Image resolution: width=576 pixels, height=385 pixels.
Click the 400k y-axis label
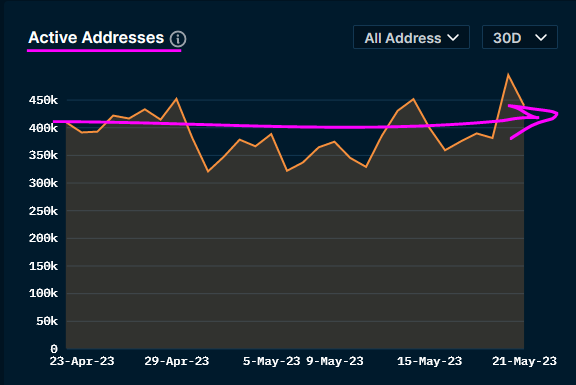pyautogui.click(x=43, y=128)
